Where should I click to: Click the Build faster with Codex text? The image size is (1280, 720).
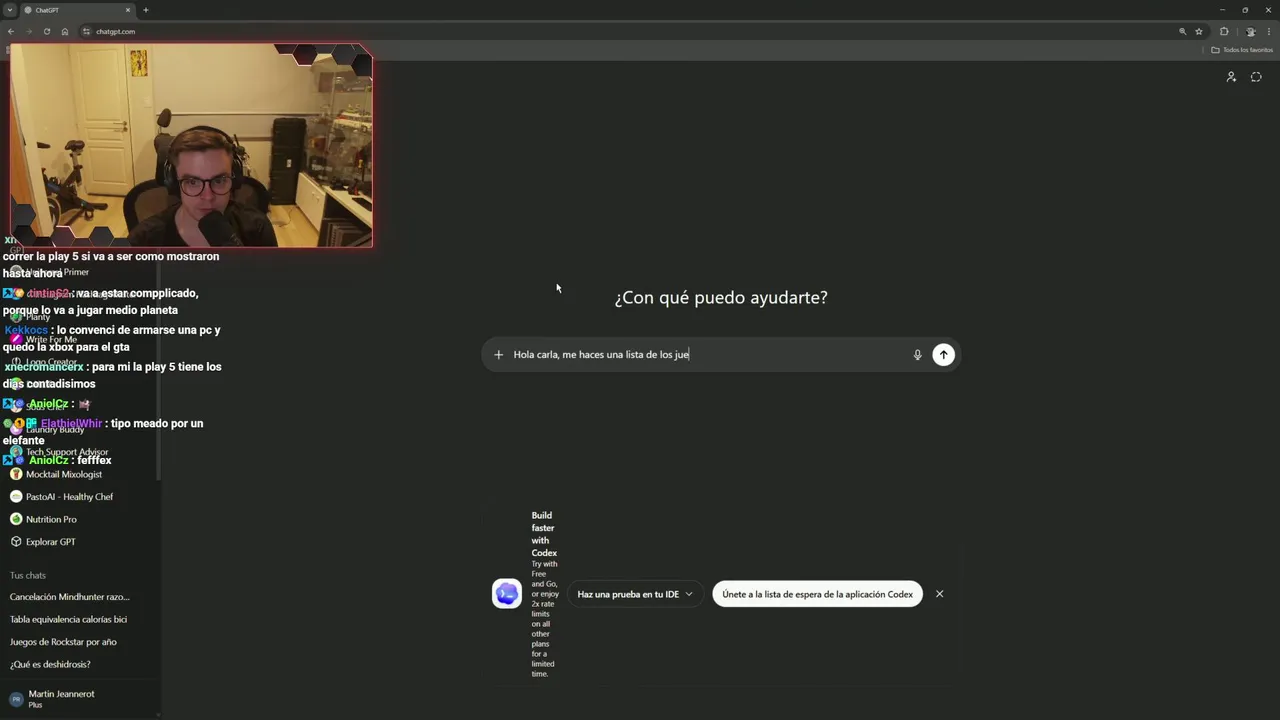click(544, 534)
